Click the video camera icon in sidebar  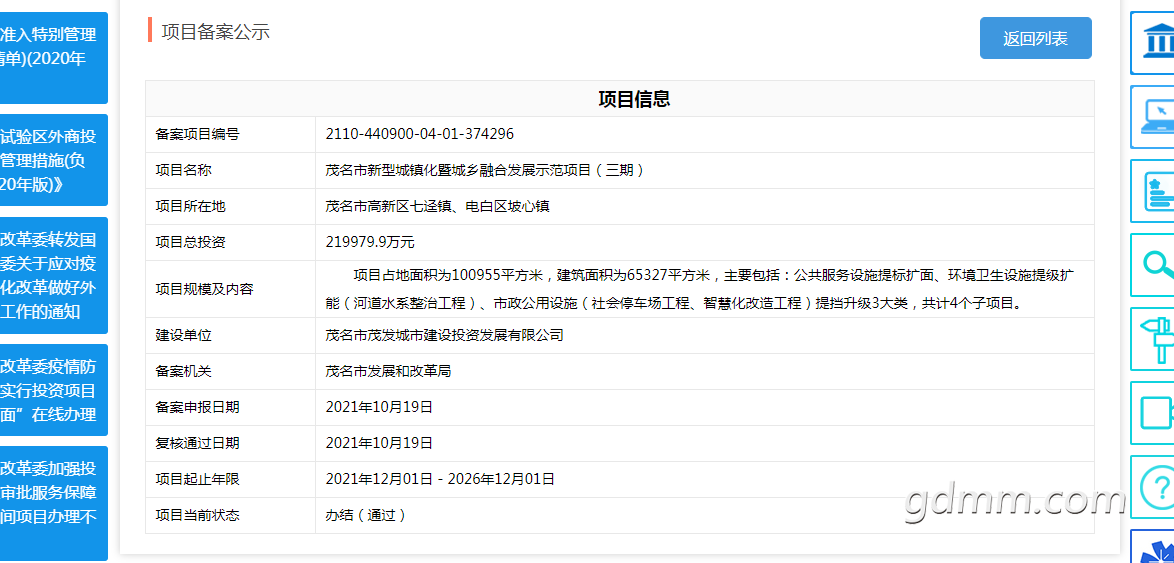(1155, 413)
